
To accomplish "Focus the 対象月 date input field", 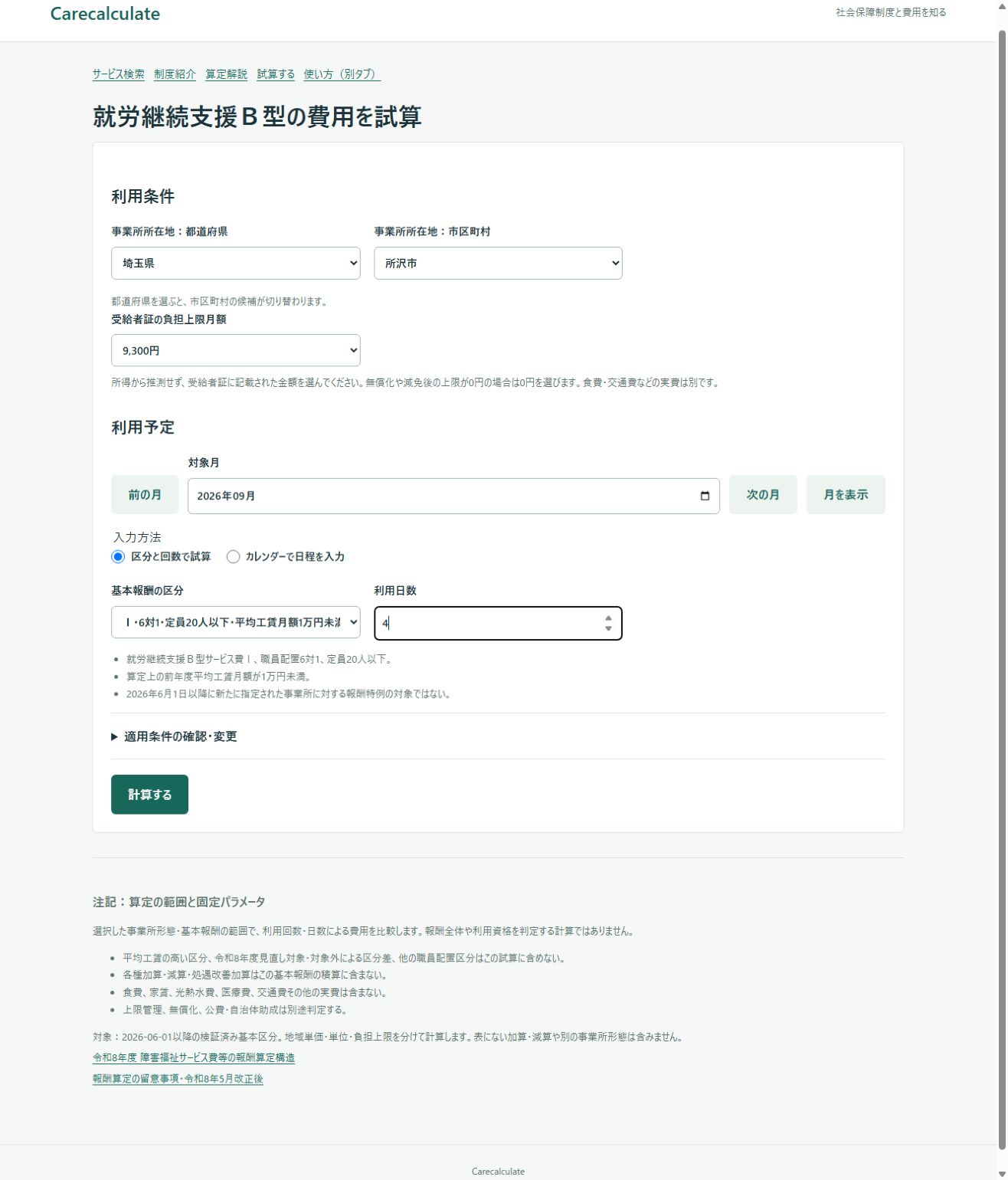I will point(453,496).
